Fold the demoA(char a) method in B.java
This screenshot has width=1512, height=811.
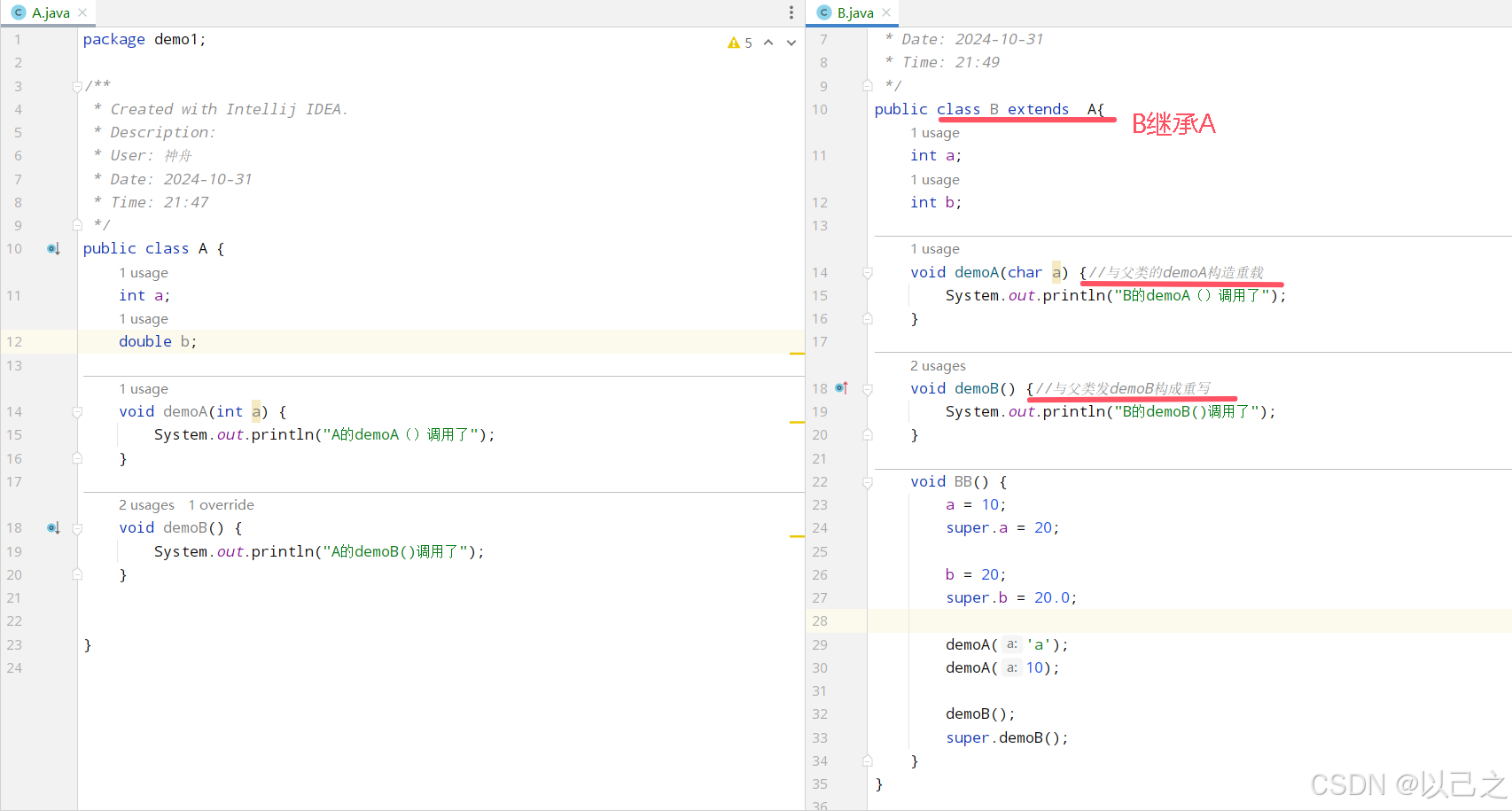(868, 273)
